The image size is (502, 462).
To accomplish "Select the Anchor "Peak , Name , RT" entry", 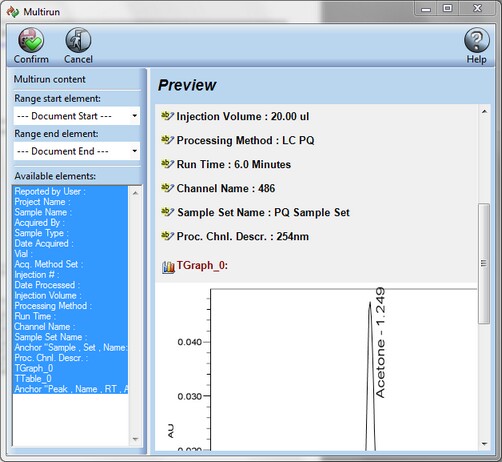I will point(71,389).
